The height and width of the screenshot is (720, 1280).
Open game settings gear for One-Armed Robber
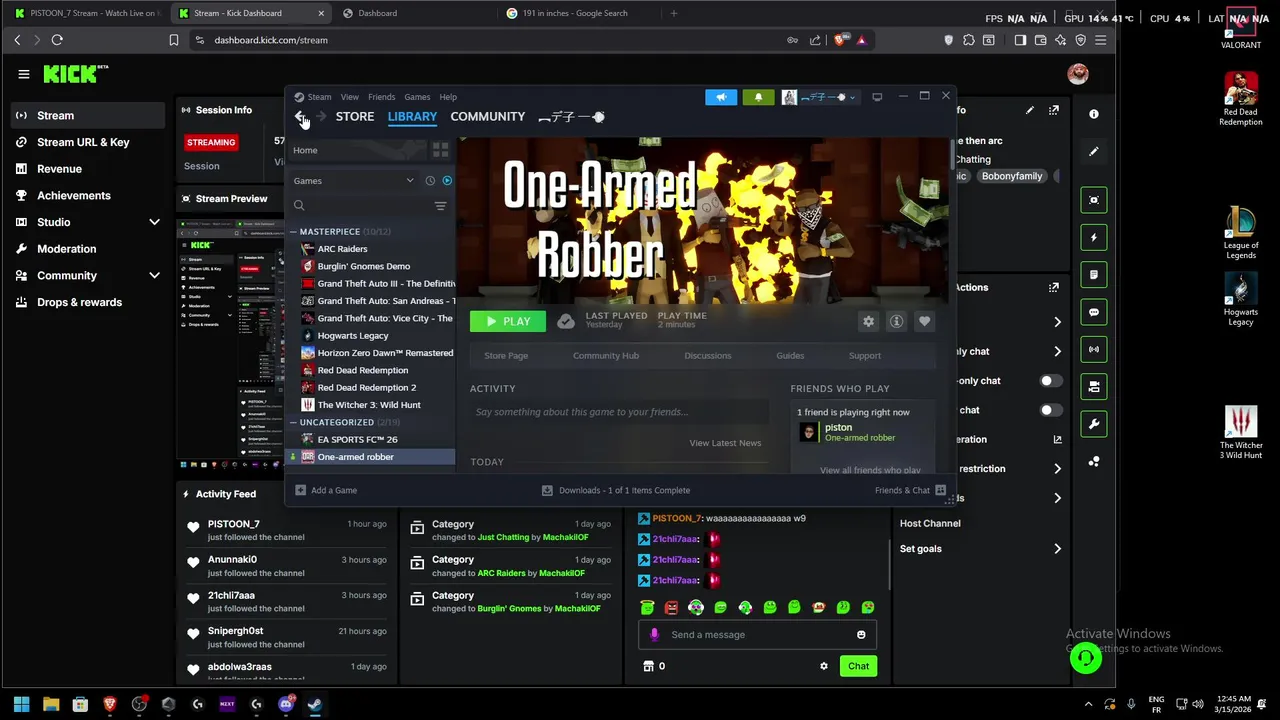(868, 321)
